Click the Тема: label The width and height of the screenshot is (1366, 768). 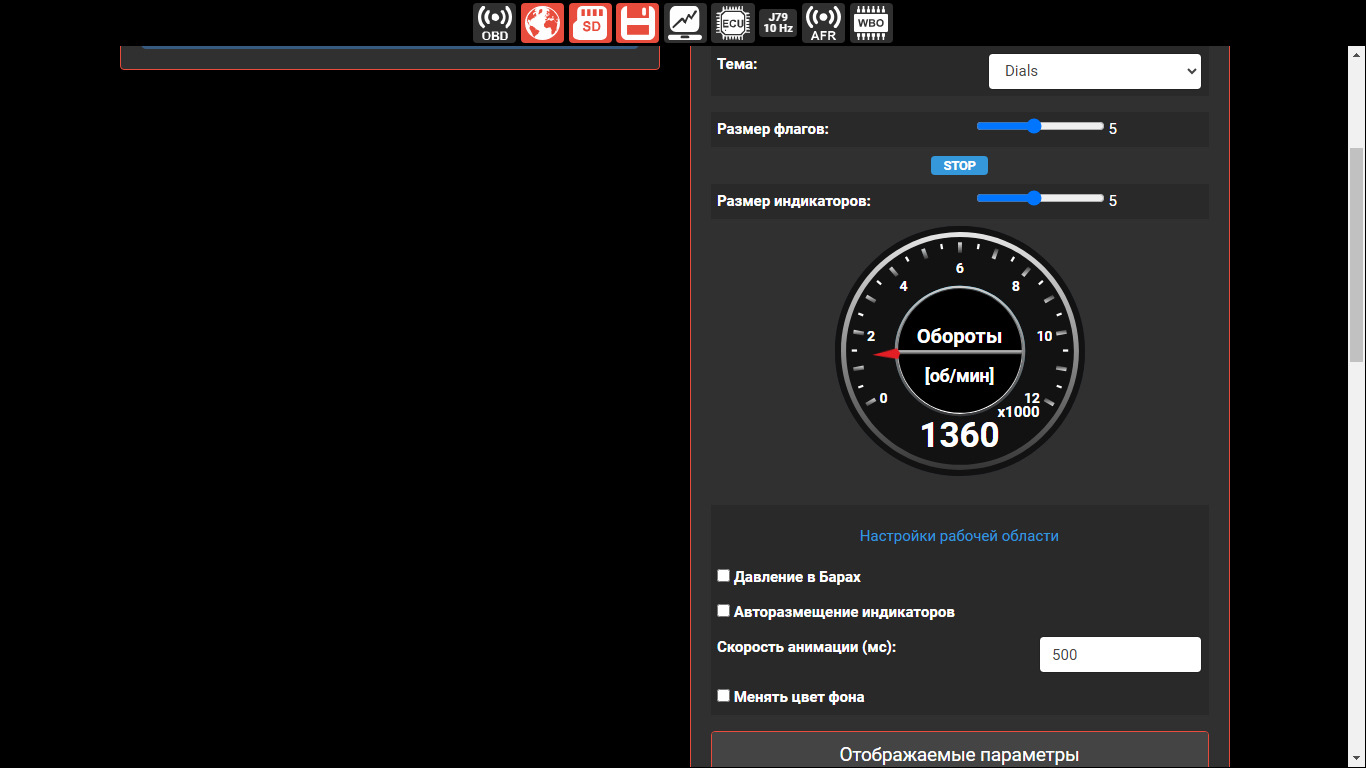click(x=738, y=64)
